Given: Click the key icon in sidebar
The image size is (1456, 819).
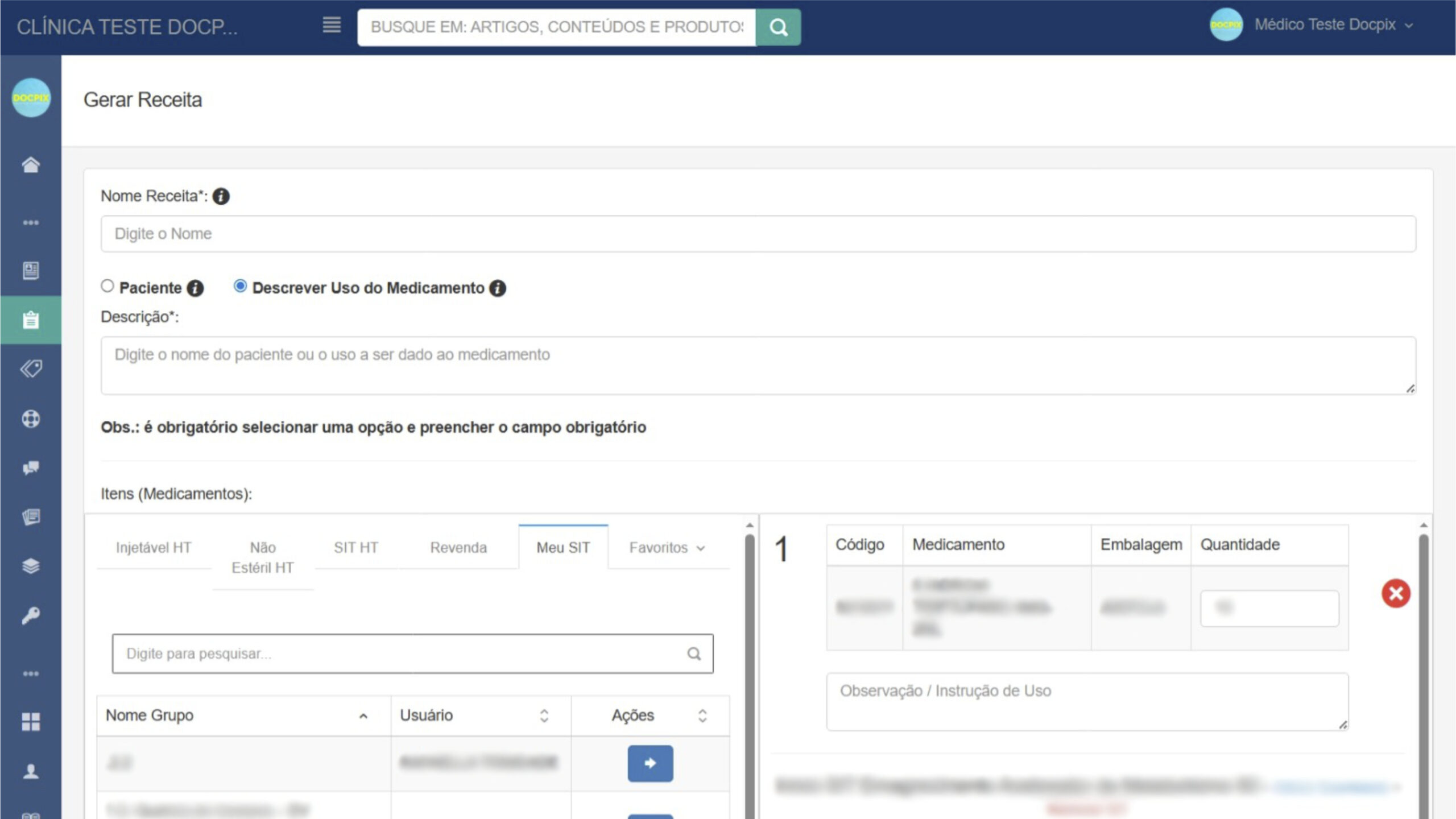Looking at the screenshot, I should tap(31, 615).
